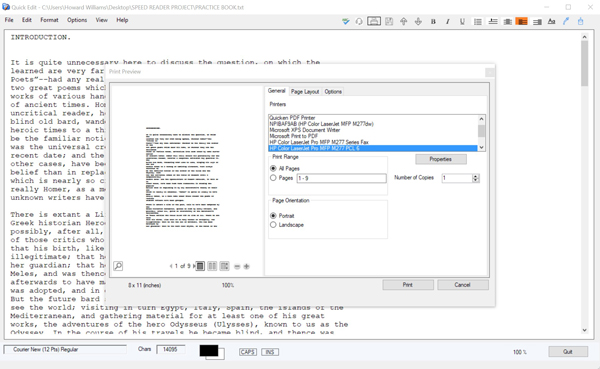Select multi-page preview layout icon
This screenshot has height=369, width=600.
[225, 266]
